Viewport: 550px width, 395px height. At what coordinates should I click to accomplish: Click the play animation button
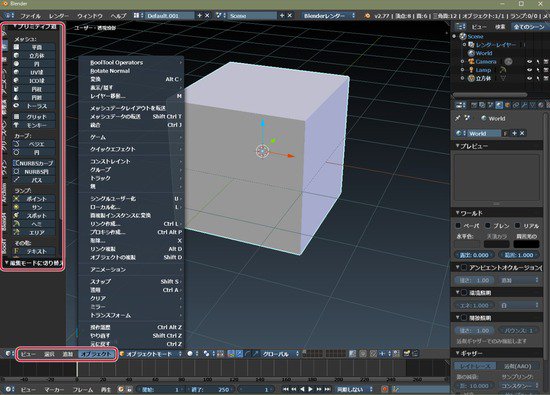pyautogui.click(x=310, y=389)
